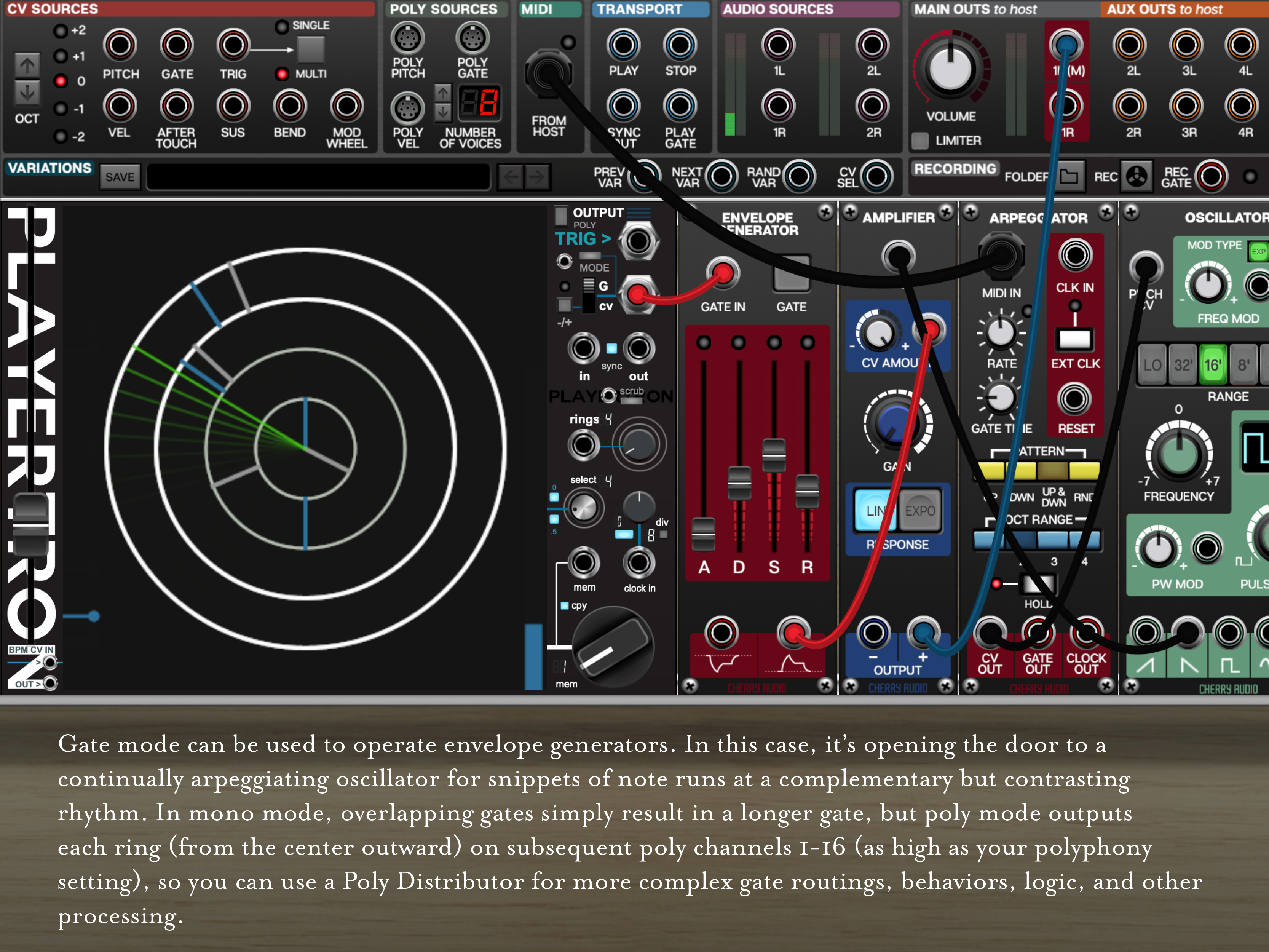The width and height of the screenshot is (1269, 952).
Task: Click sawtooth waveform output jack
Action: pos(1146,634)
